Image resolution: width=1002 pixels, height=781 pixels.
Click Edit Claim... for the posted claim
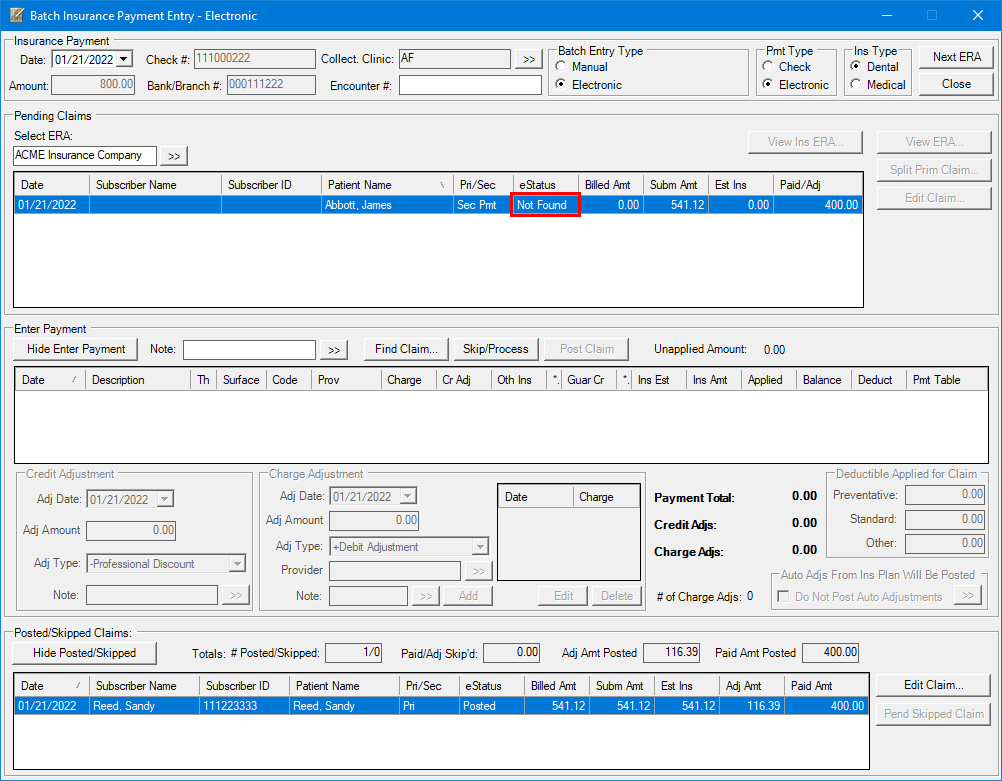(933, 685)
